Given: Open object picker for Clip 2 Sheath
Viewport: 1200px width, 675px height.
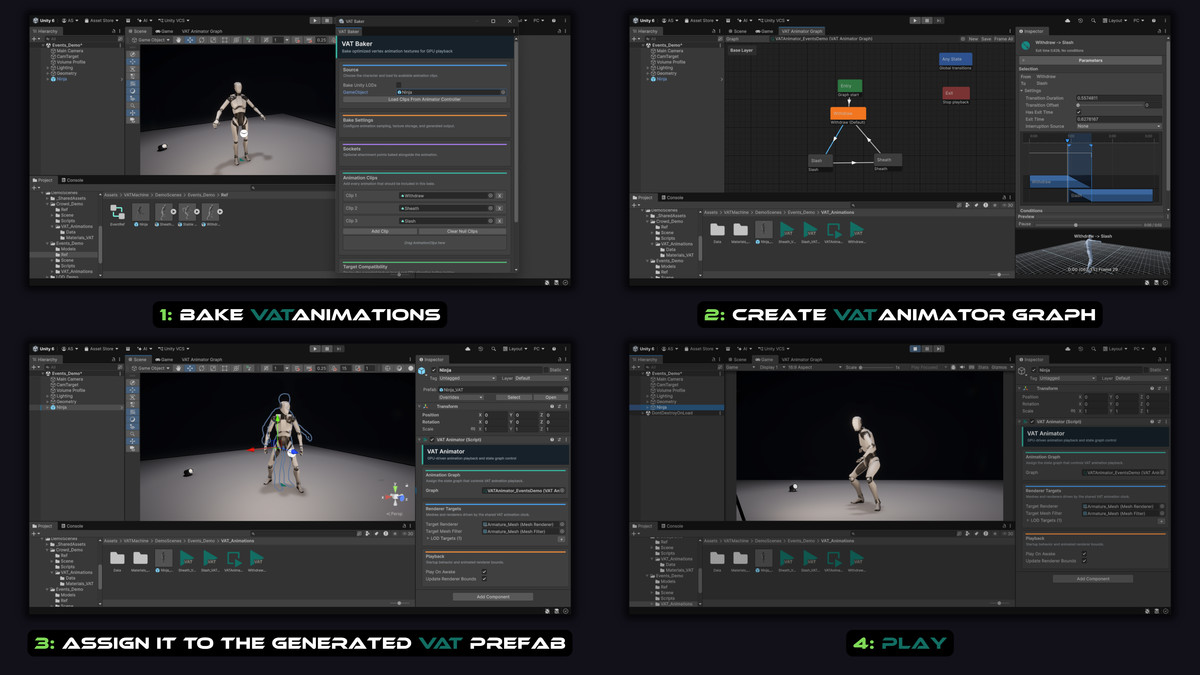Looking at the screenshot, I should click(490, 208).
